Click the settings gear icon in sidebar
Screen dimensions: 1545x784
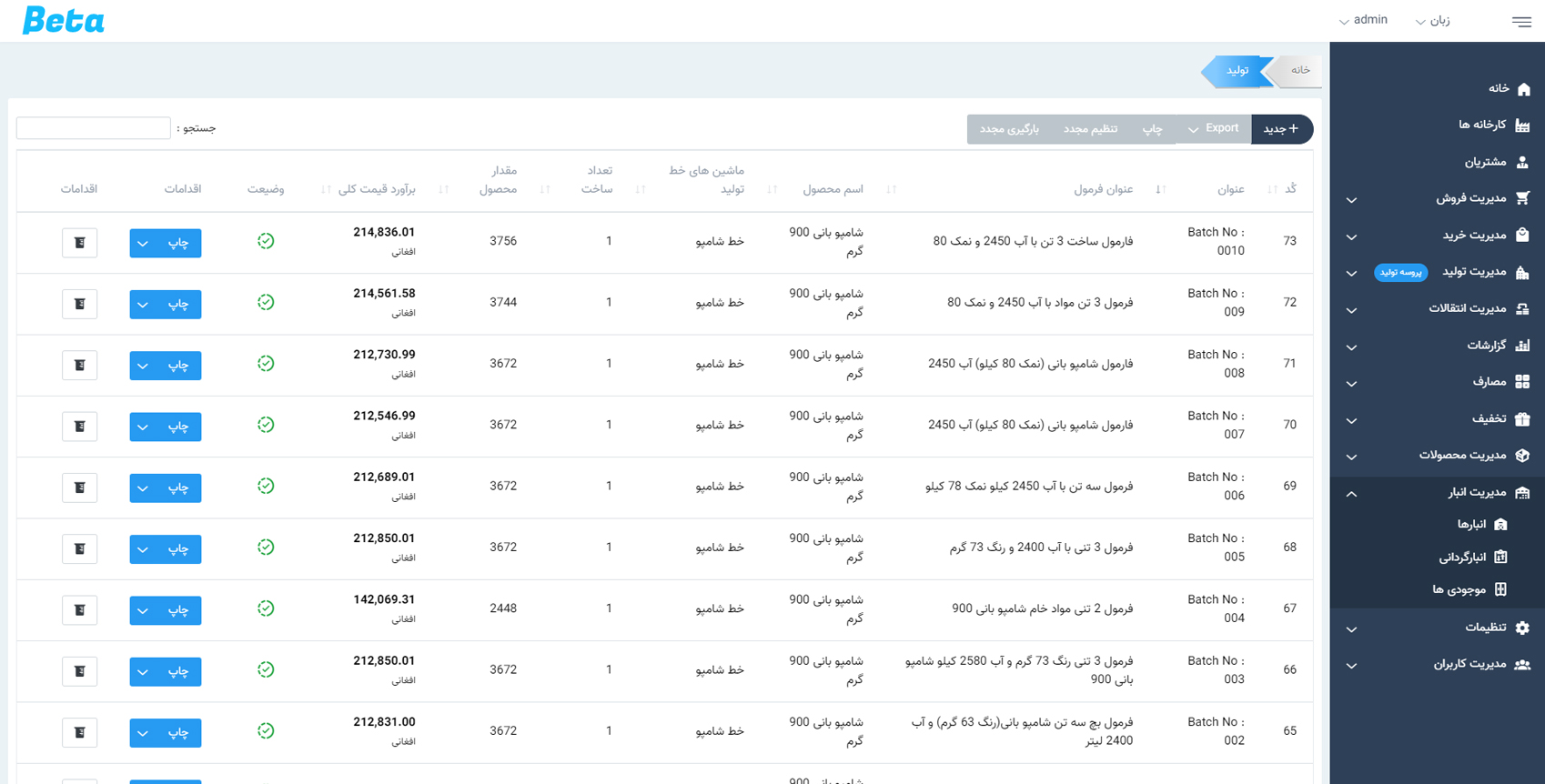coord(1522,628)
